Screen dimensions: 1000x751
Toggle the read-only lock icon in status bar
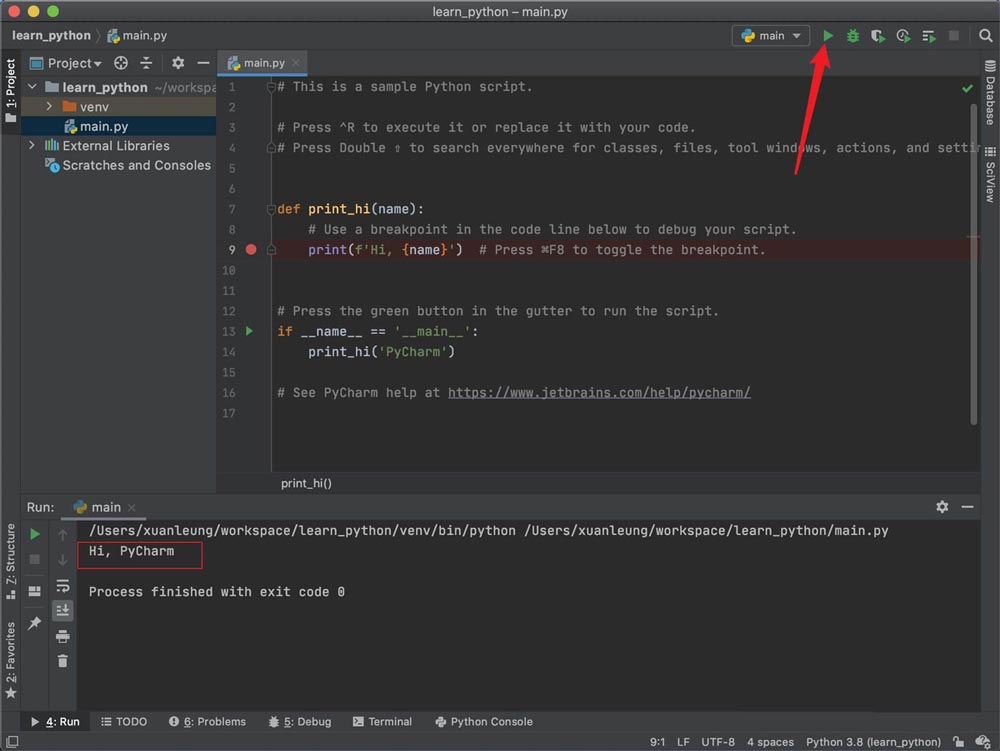tap(958, 741)
